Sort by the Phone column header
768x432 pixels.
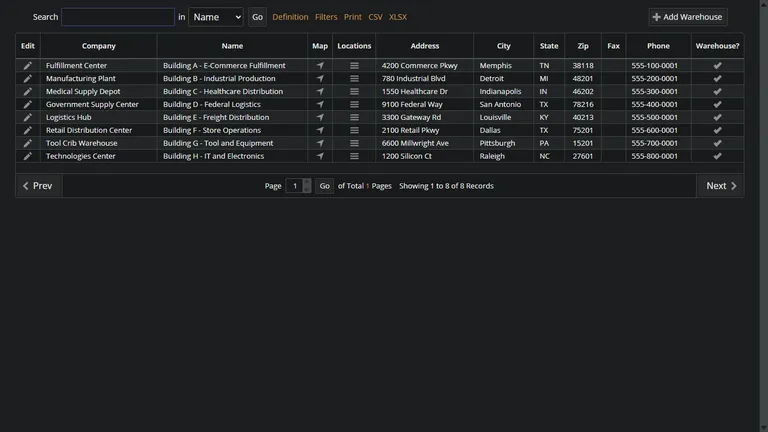[x=658, y=46]
